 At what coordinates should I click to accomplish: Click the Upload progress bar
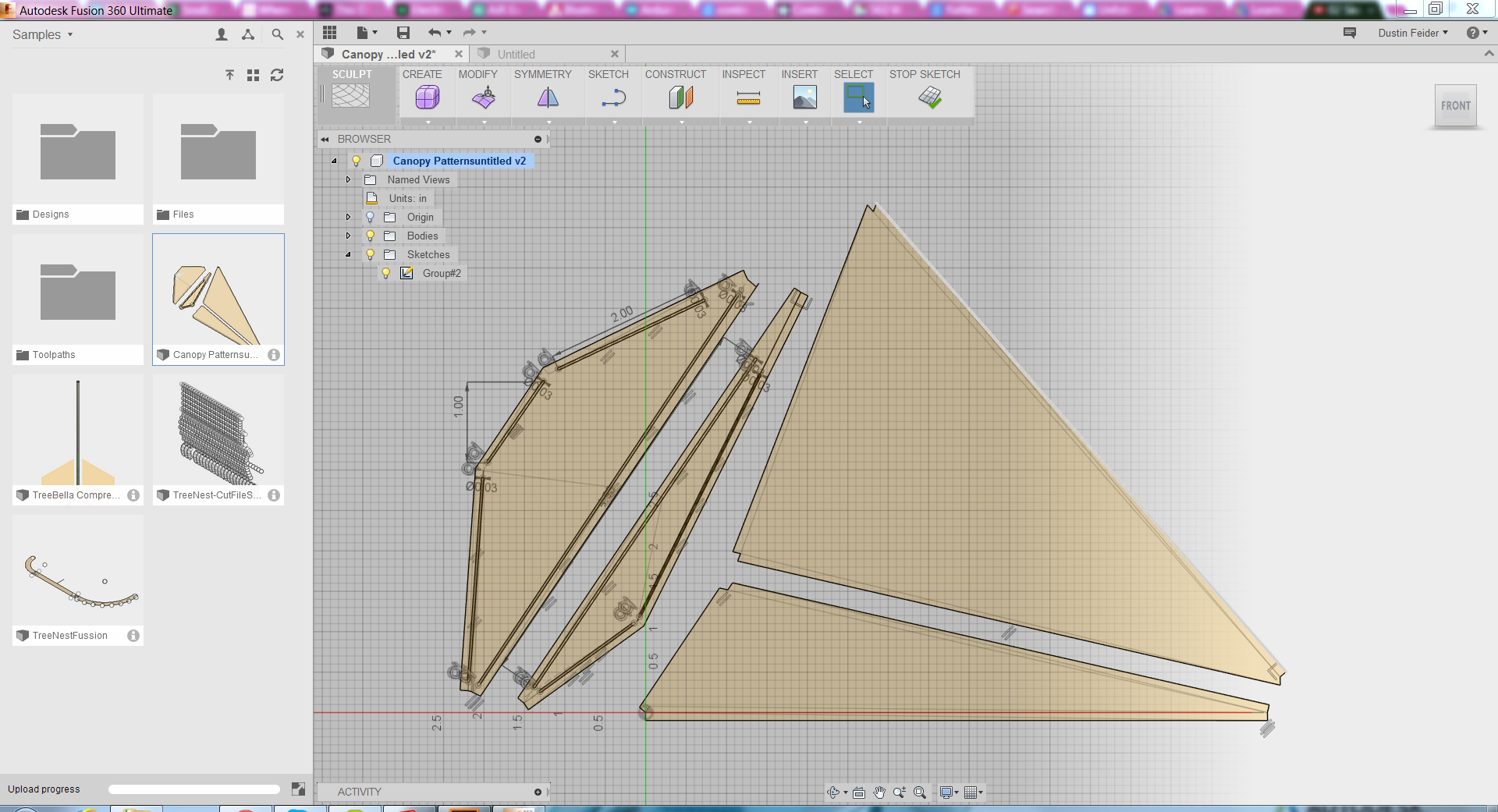coord(194,789)
